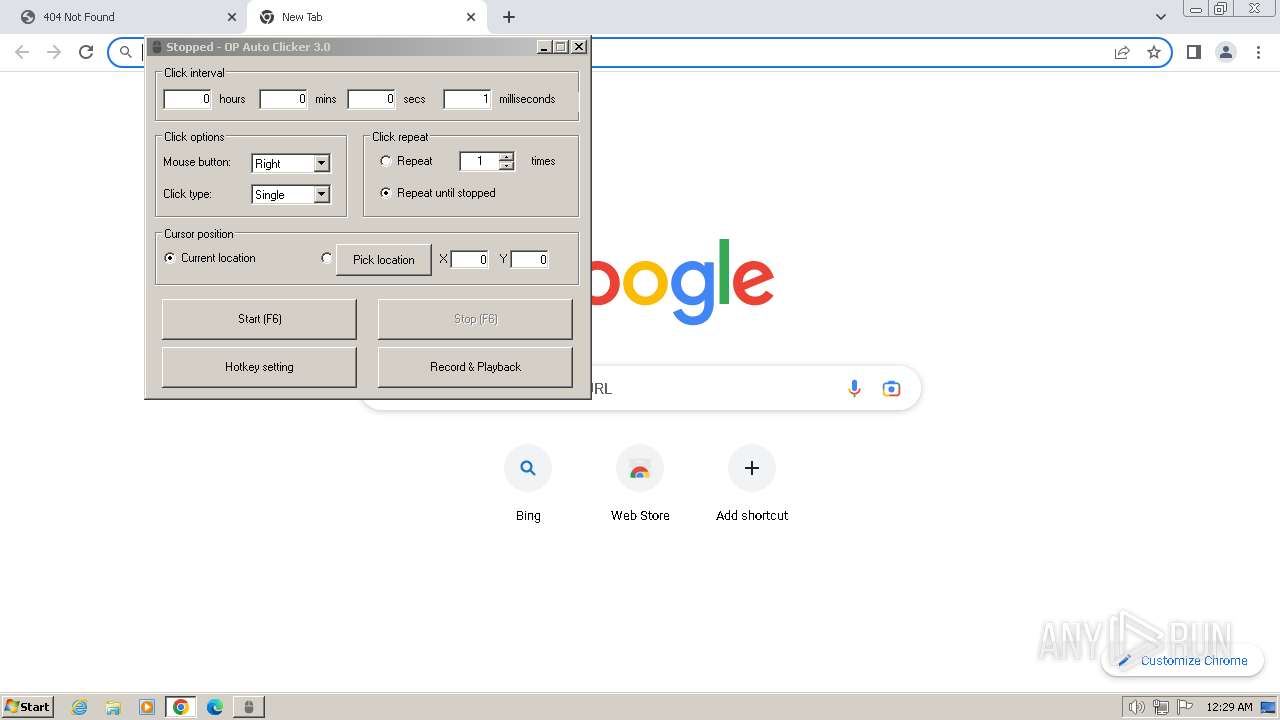The width and height of the screenshot is (1280, 720).
Task: Open the Chrome profile avatar
Action: point(1226,52)
